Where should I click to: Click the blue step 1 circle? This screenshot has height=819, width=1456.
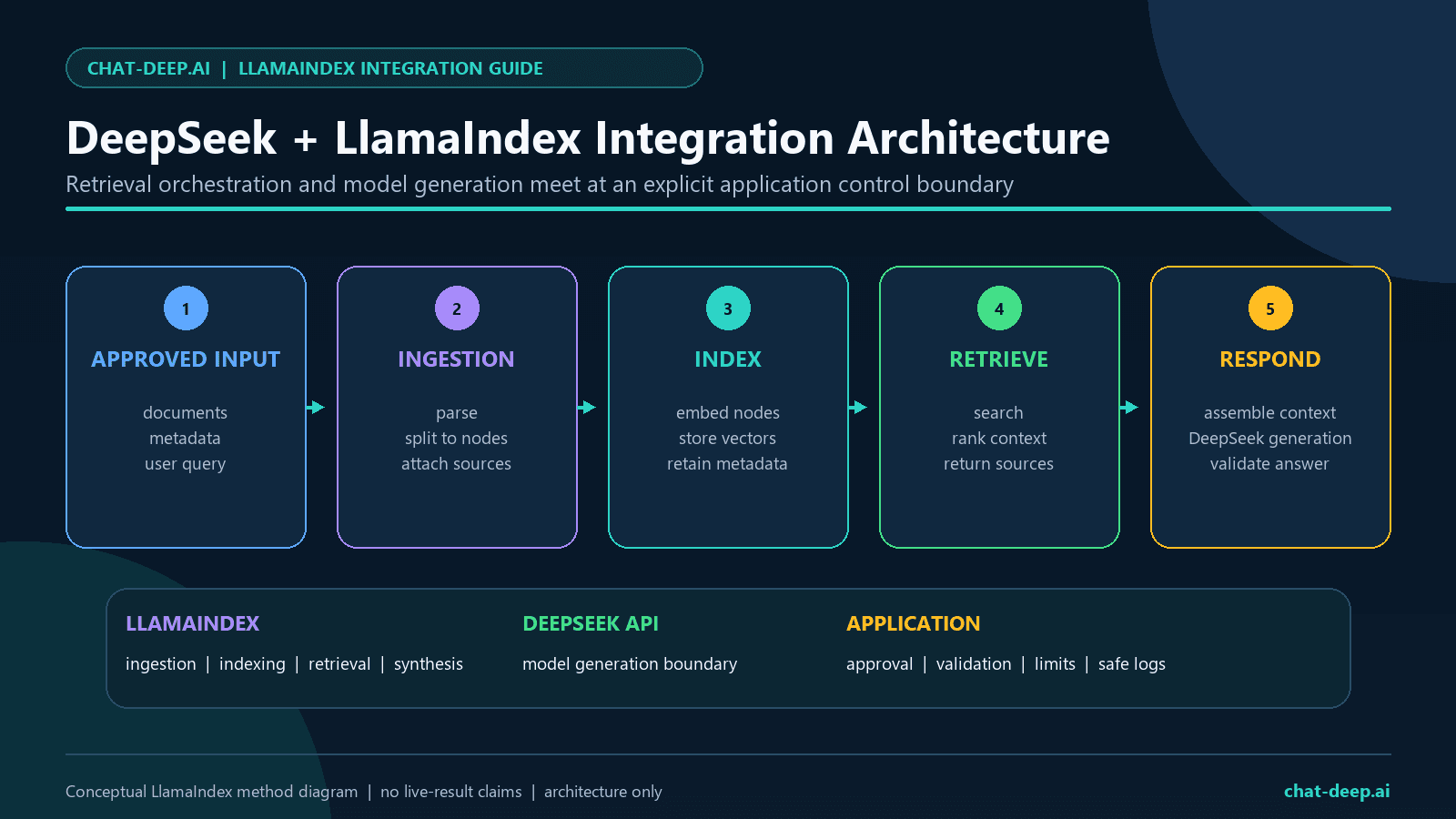[186, 308]
